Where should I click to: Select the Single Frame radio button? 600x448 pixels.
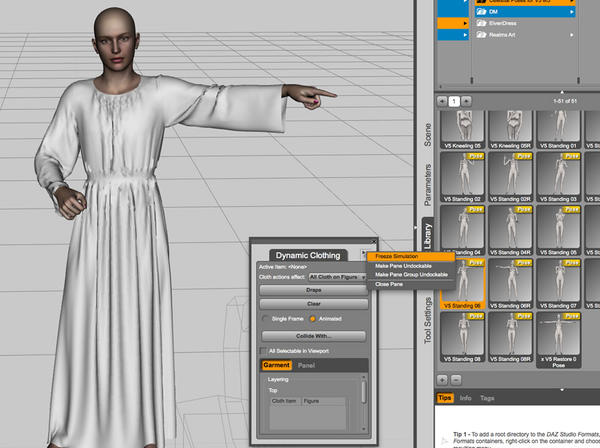tap(264, 319)
